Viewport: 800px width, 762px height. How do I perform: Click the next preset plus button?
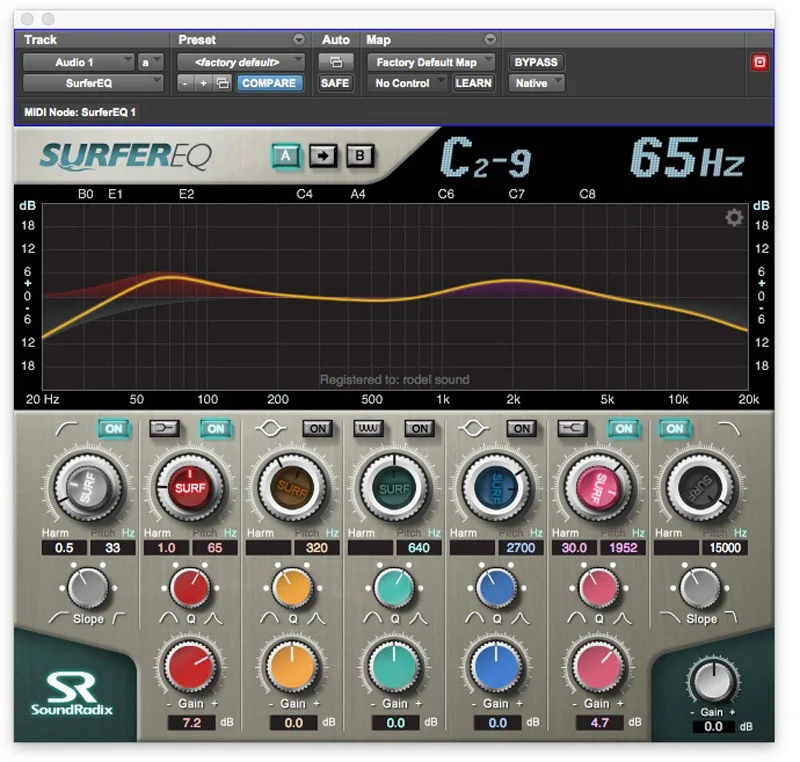(203, 83)
